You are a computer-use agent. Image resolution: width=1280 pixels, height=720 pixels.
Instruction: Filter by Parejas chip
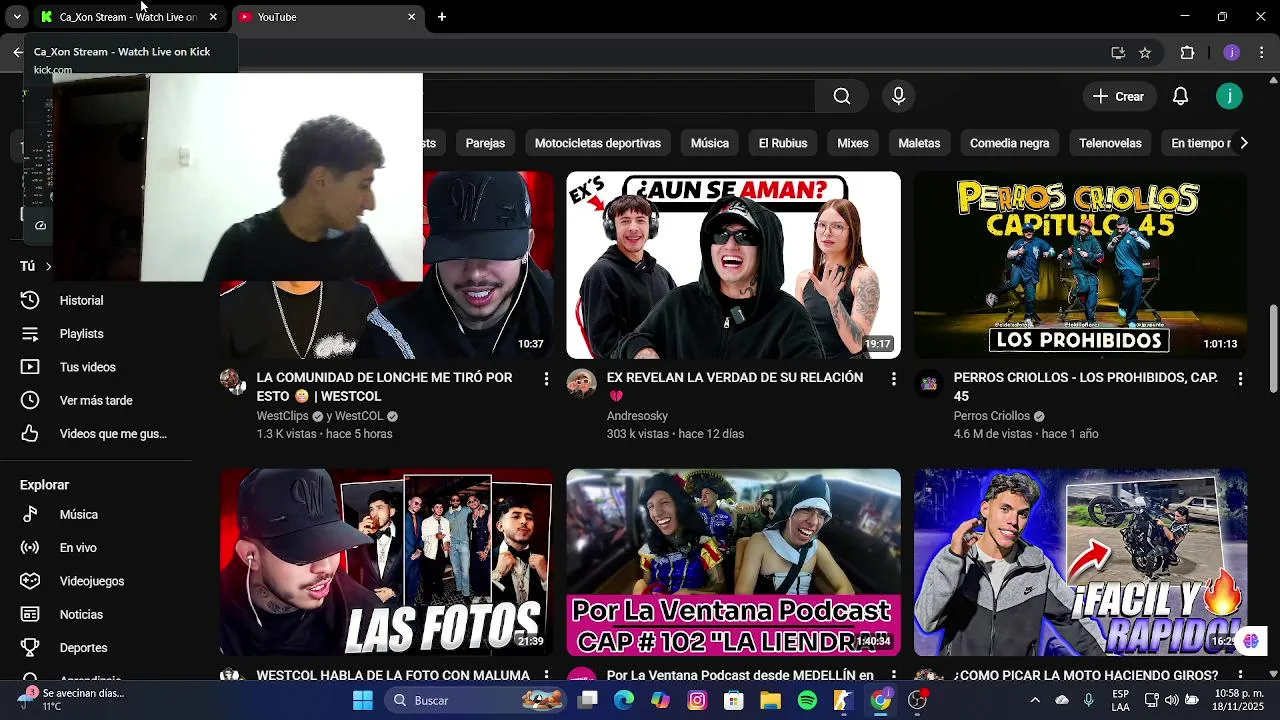pos(485,143)
